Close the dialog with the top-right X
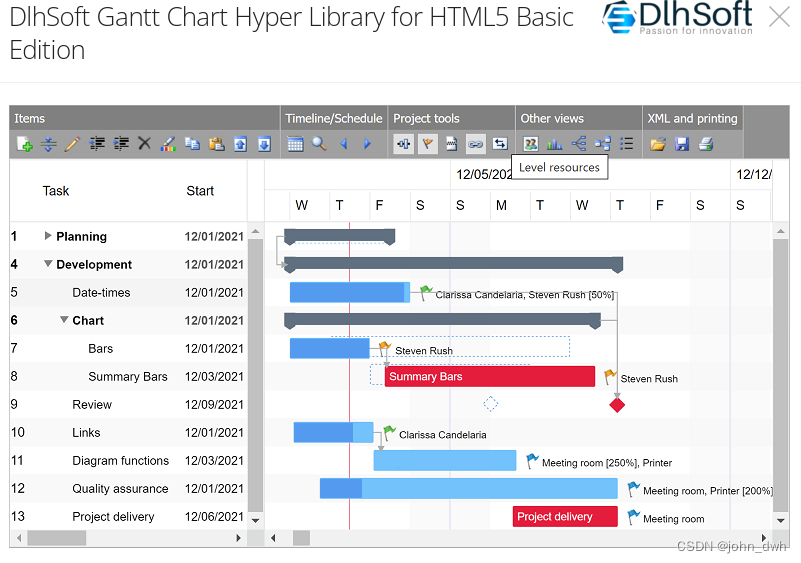 pos(780,17)
